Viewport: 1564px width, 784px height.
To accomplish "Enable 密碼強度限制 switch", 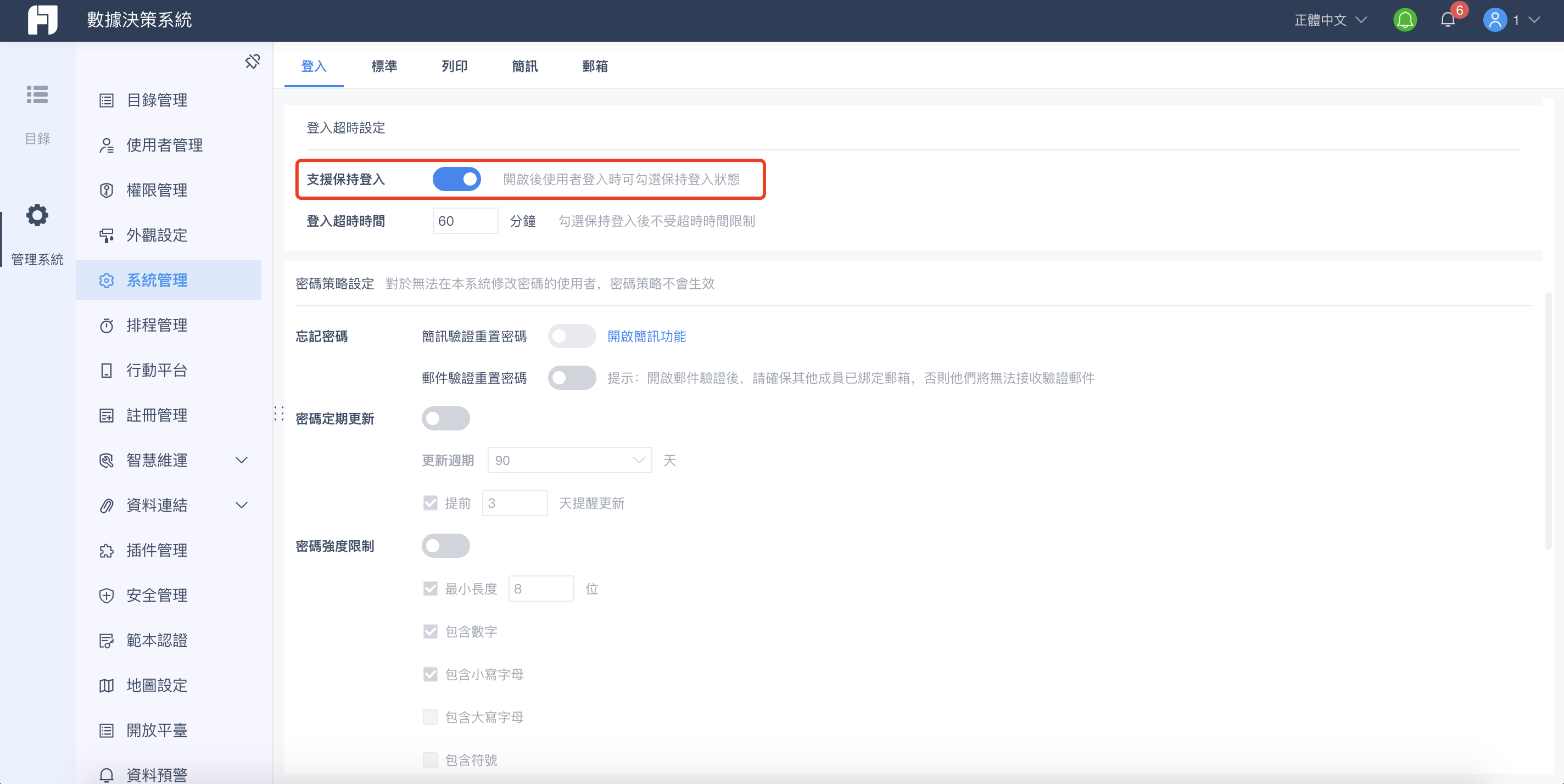I will (x=446, y=546).
